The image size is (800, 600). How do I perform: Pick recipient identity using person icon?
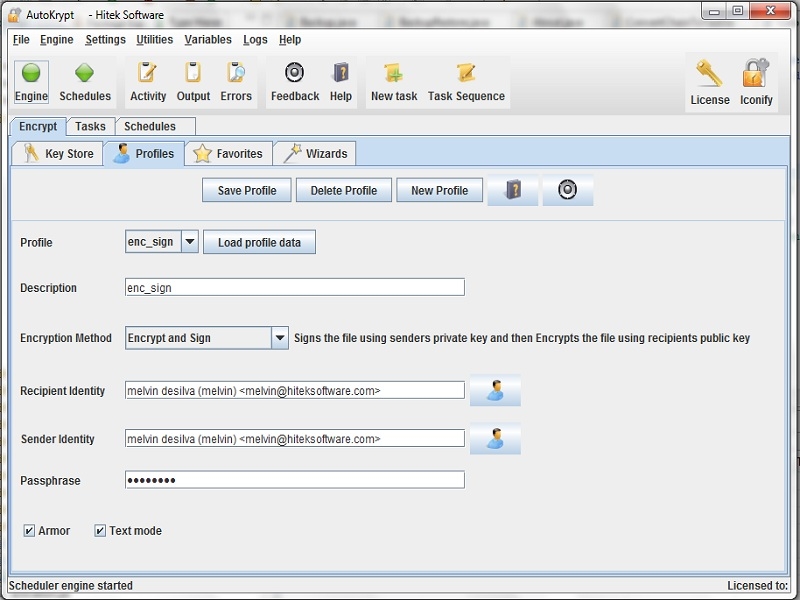(x=495, y=391)
